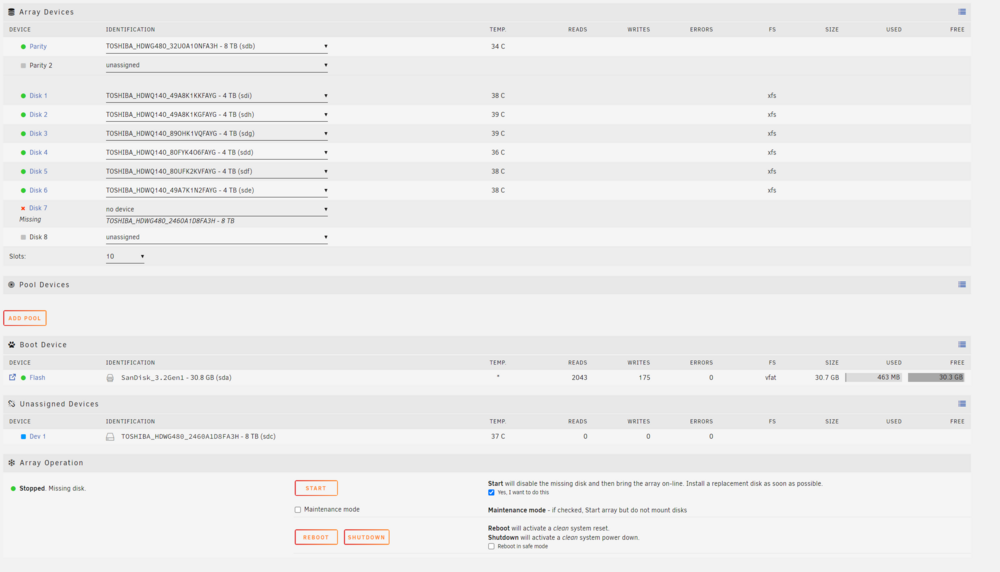Change the Slots count dropdown

pos(125,256)
